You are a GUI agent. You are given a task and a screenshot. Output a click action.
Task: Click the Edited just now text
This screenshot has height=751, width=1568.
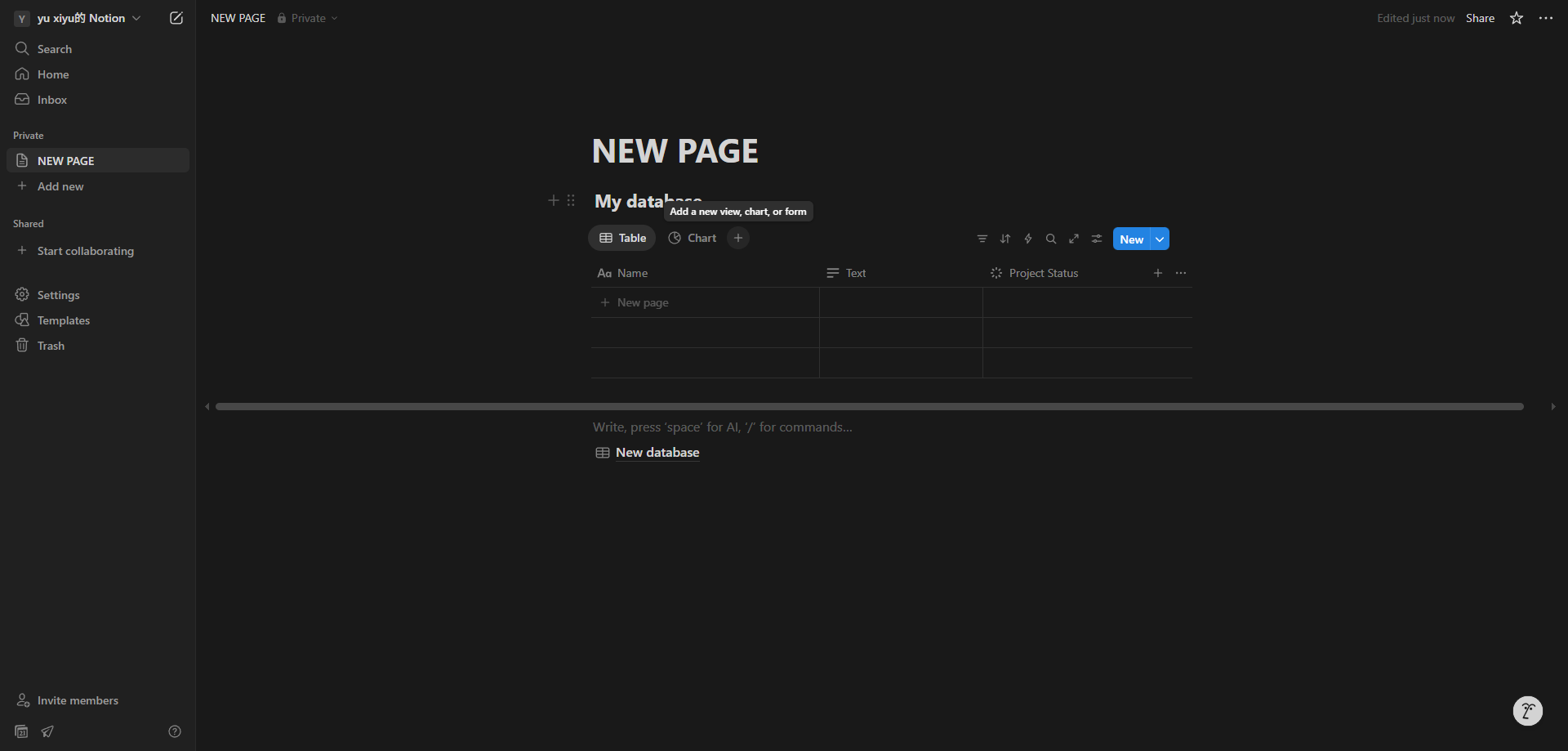click(1415, 18)
